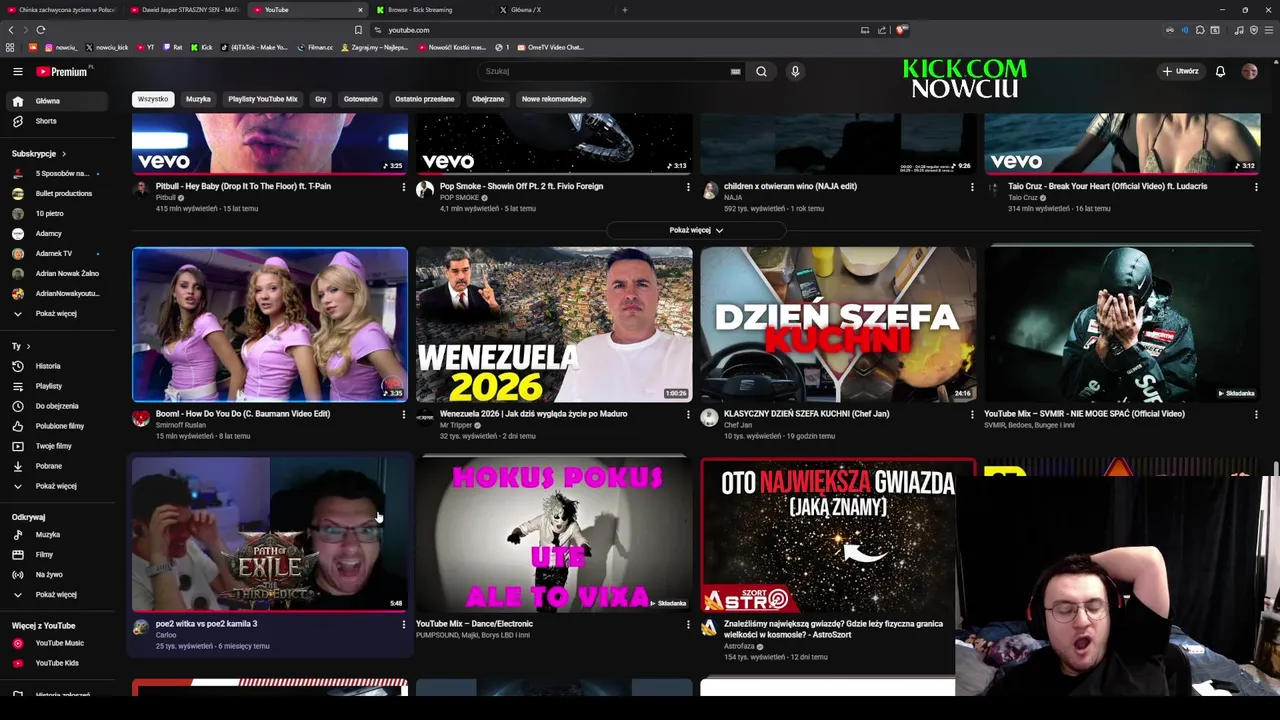
Task: Open Utwórz create dropdown
Action: point(1180,71)
